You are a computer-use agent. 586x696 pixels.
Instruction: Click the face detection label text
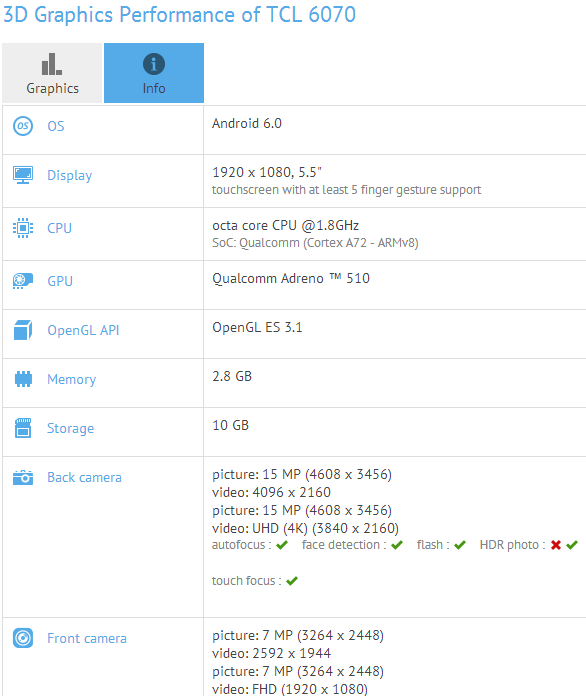(x=344, y=545)
